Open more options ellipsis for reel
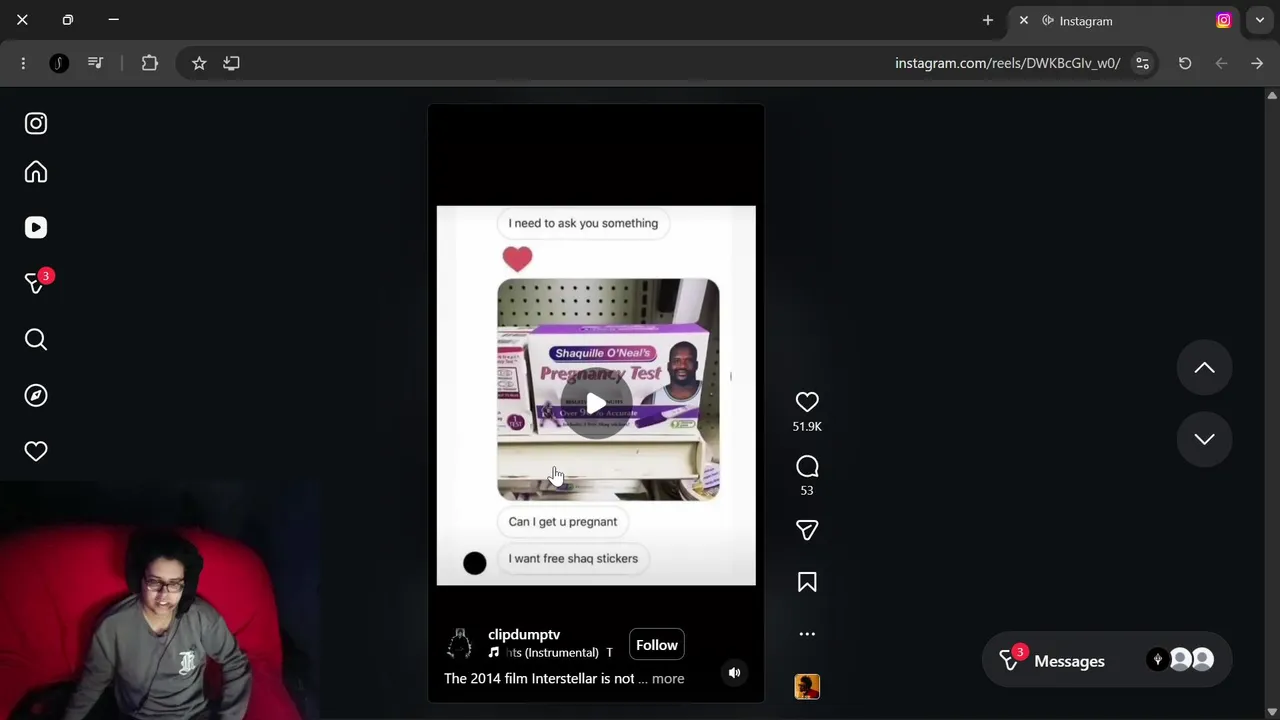The width and height of the screenshot is (1280, 720). [807, 634]
